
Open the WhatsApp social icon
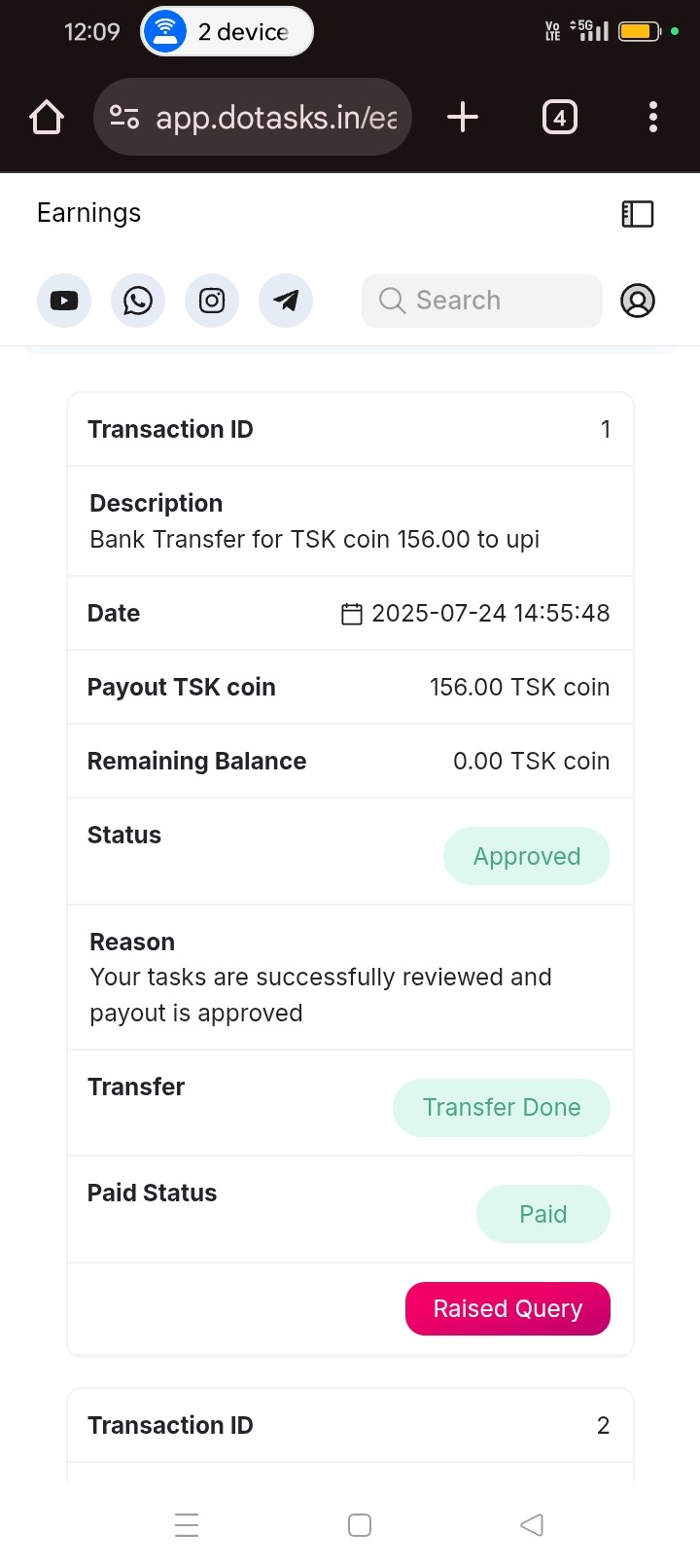tap(138, 301)
